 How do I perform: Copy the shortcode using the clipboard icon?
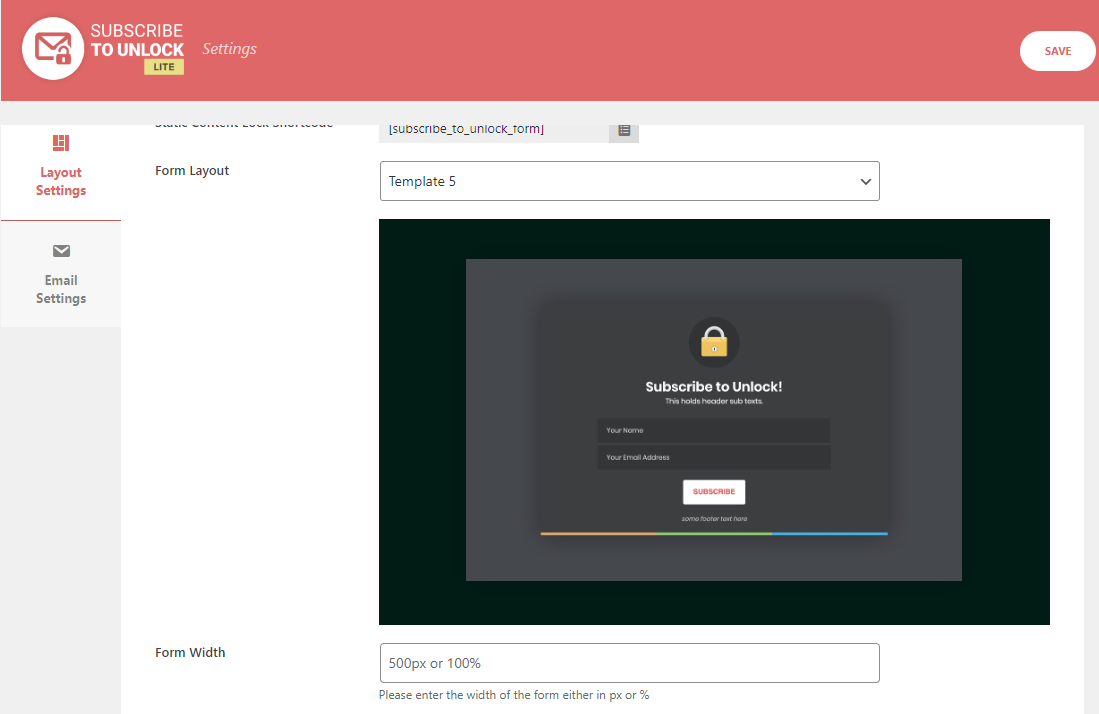pos(623,131)
